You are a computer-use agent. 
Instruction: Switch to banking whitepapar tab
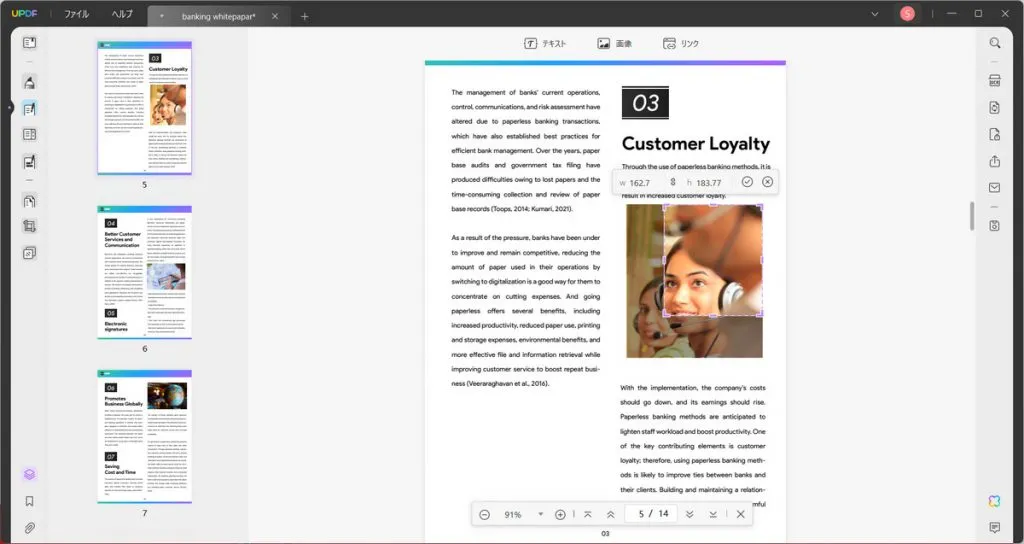(218, 16)
